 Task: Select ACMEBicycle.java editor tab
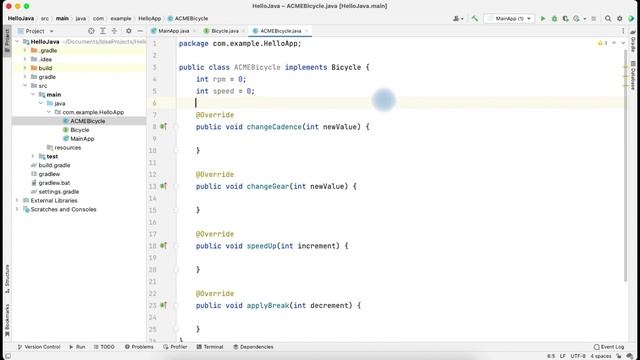[280, 31]
